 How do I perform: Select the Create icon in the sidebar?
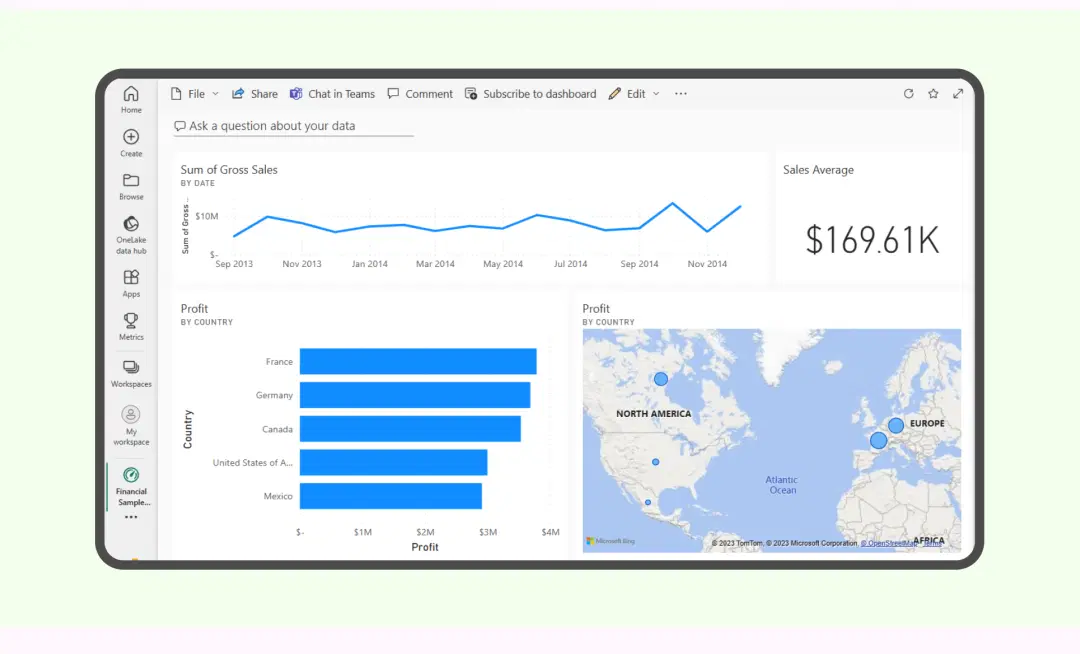(x=130, y=140)
